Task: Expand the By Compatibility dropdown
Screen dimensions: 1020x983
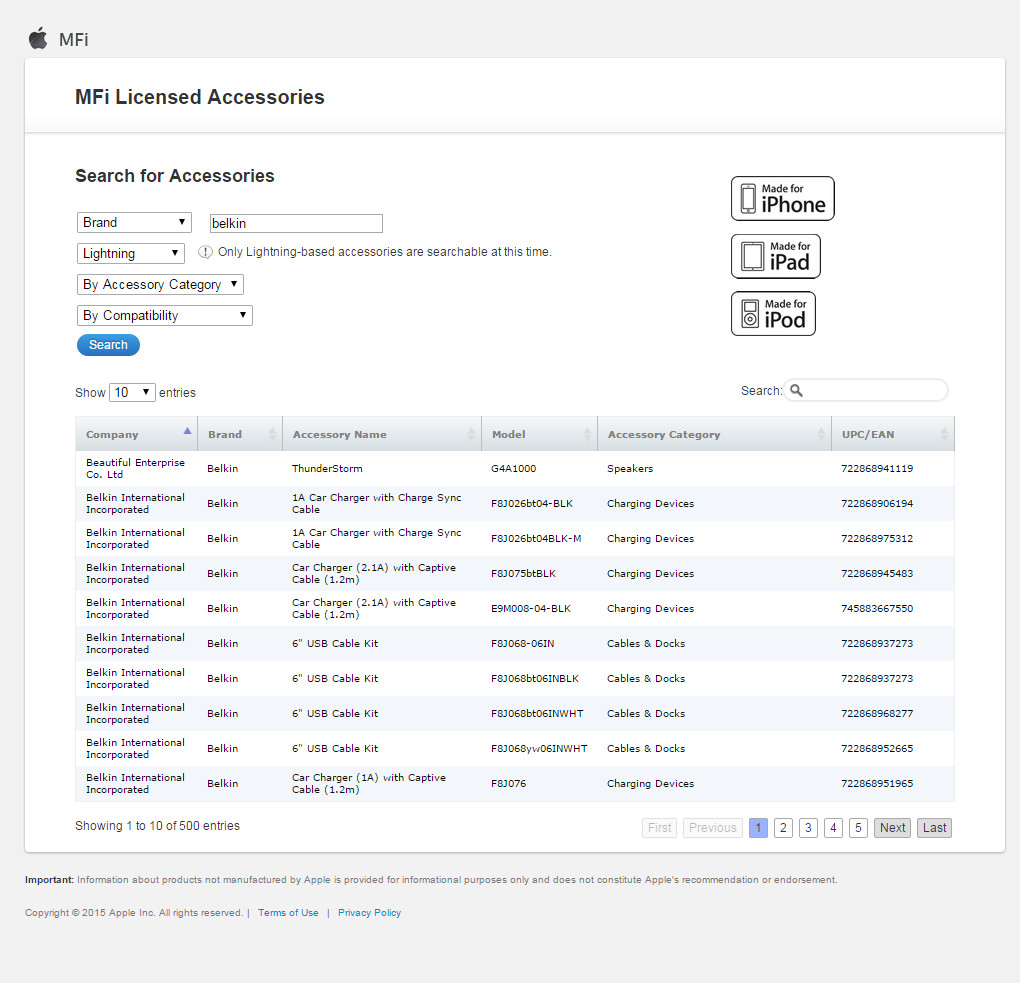Action: 165,316
